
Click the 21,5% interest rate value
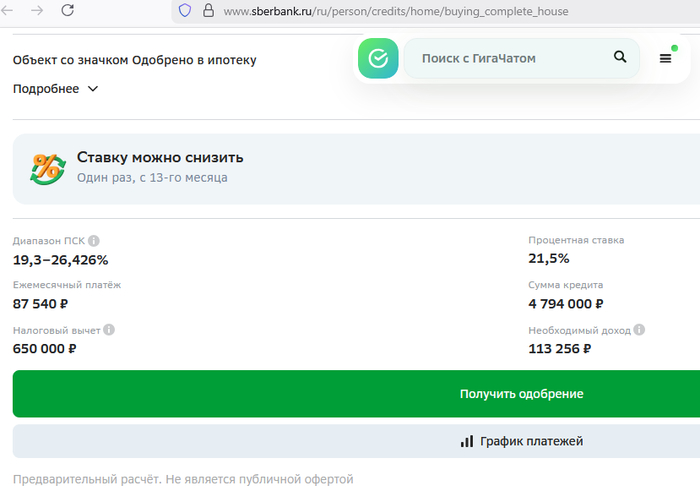pos(549,259)
